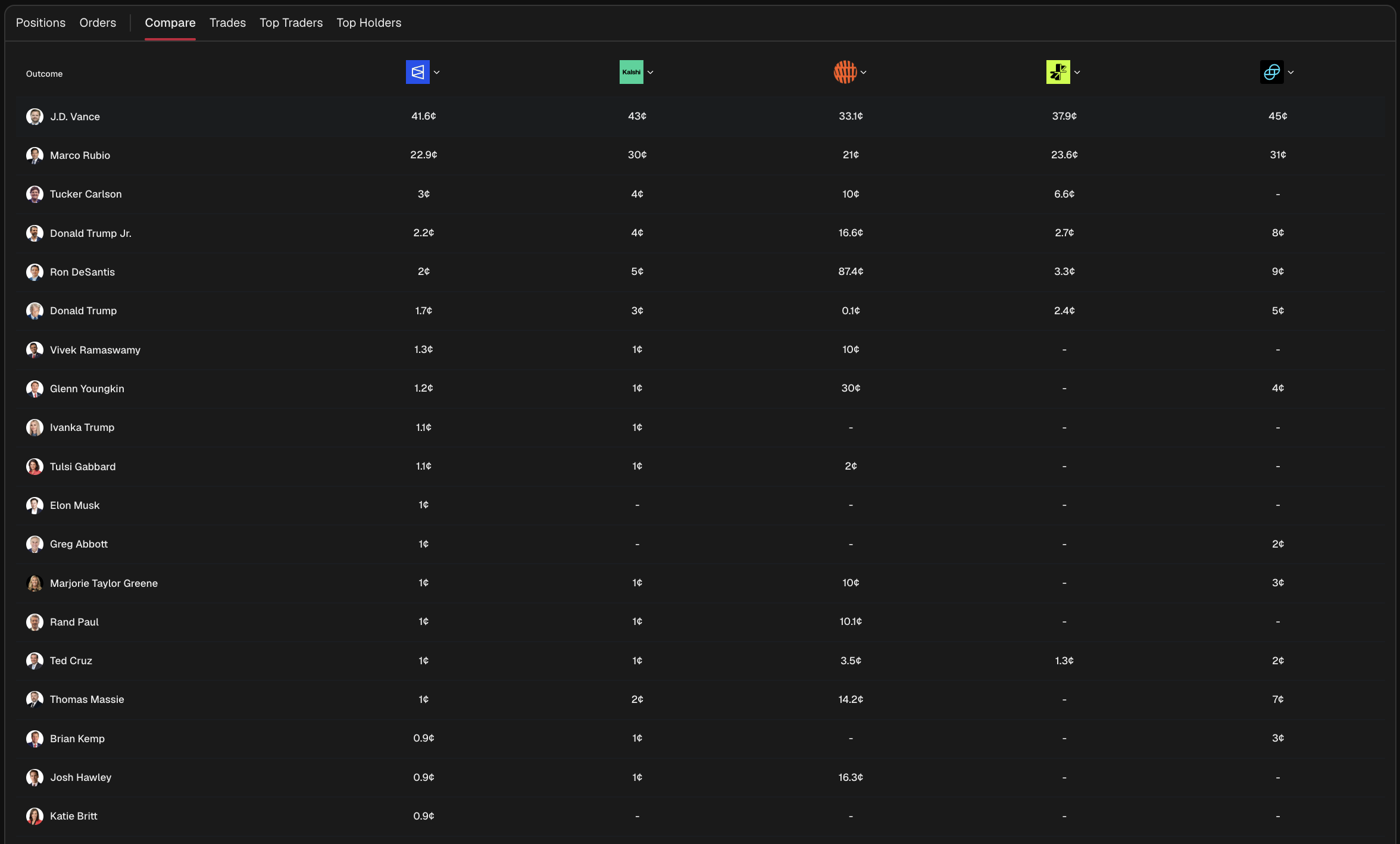Expand dropdown next to the orange circle logo

tap(864, 73)
